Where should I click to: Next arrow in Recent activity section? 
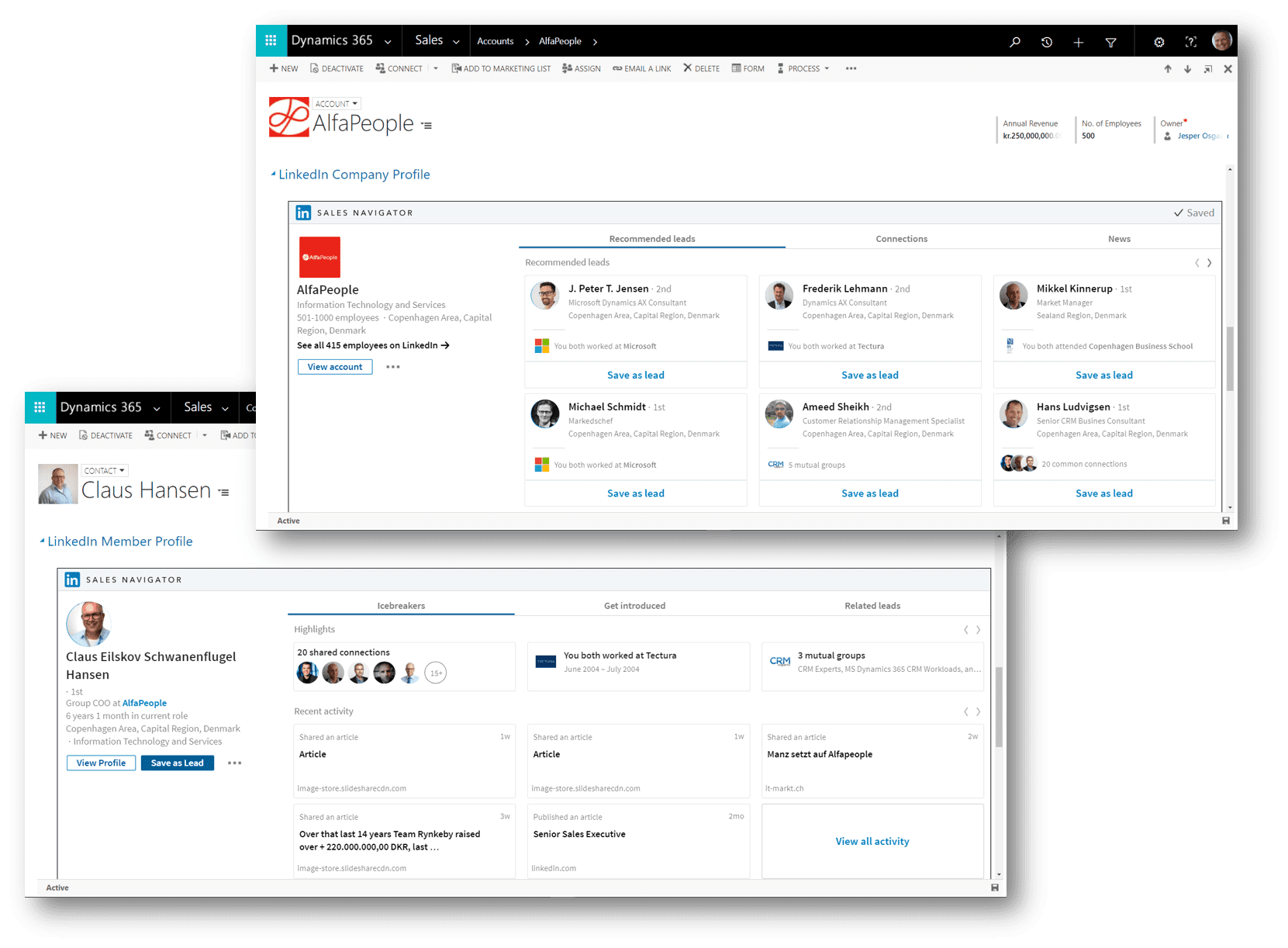tap(978, 711)
